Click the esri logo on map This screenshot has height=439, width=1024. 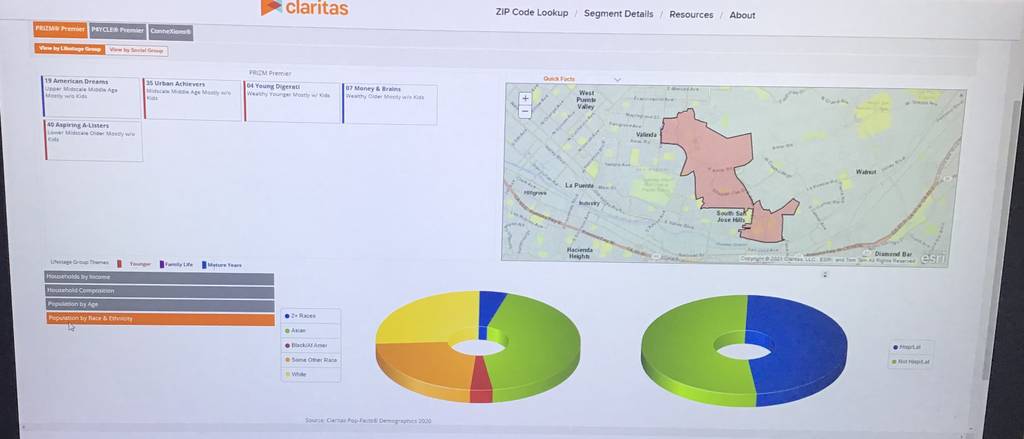933,258
